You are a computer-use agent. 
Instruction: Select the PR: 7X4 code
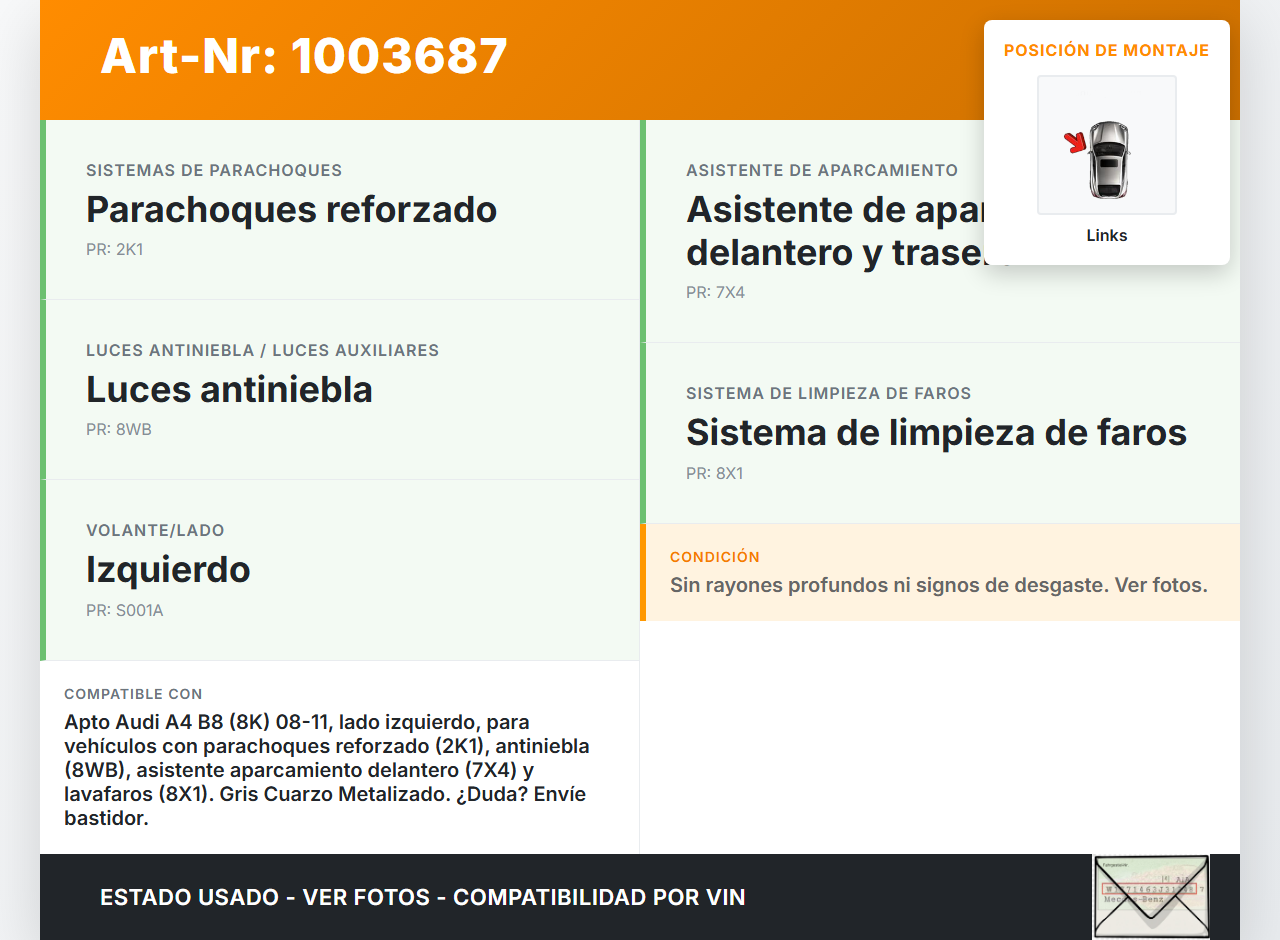pyautogui.click(x=716, y=292)
